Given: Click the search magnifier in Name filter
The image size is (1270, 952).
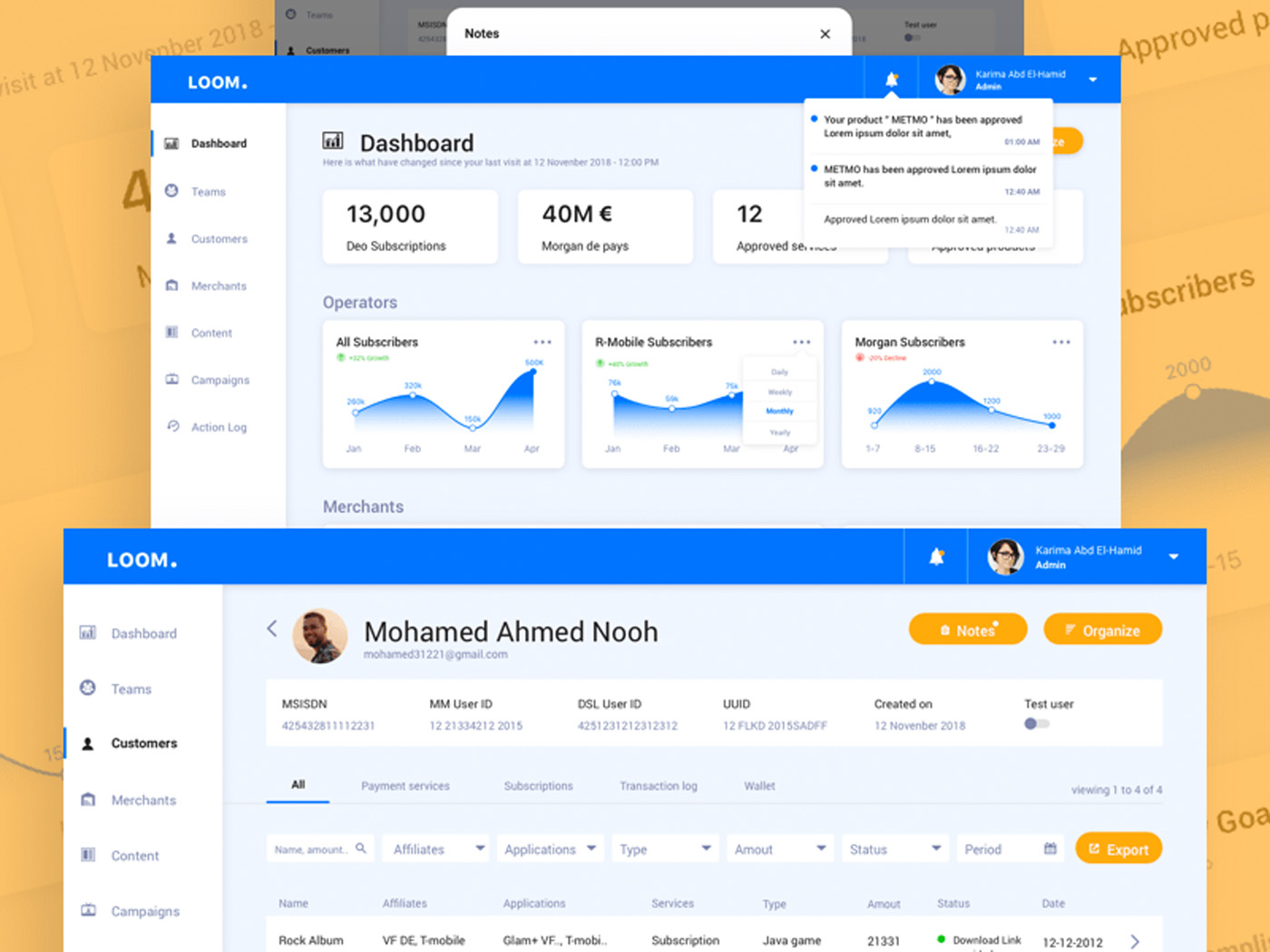Looking at the screenshot, I should point(361,849).
